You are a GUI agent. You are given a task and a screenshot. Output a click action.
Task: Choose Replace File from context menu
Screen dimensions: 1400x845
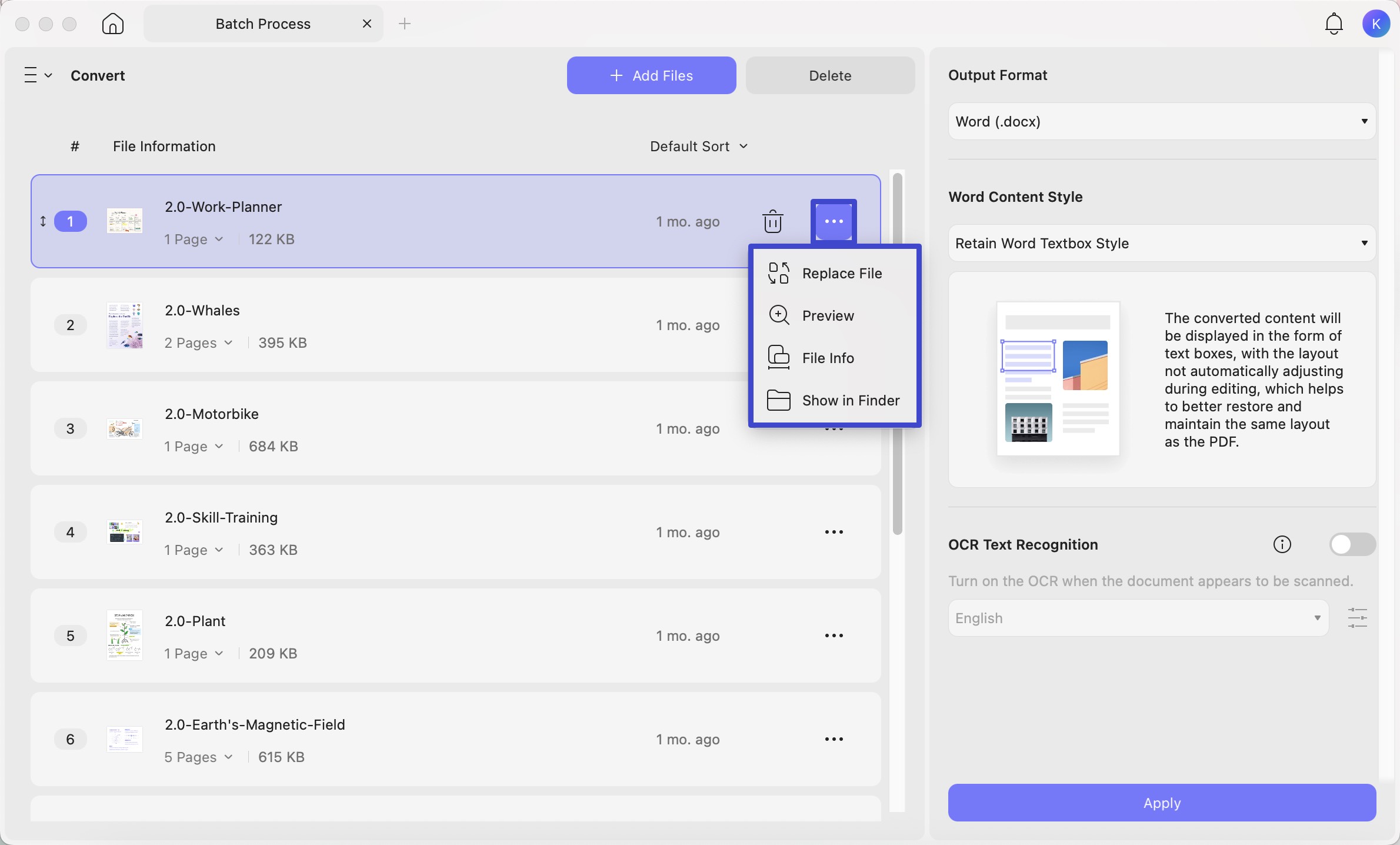point(834,273)
